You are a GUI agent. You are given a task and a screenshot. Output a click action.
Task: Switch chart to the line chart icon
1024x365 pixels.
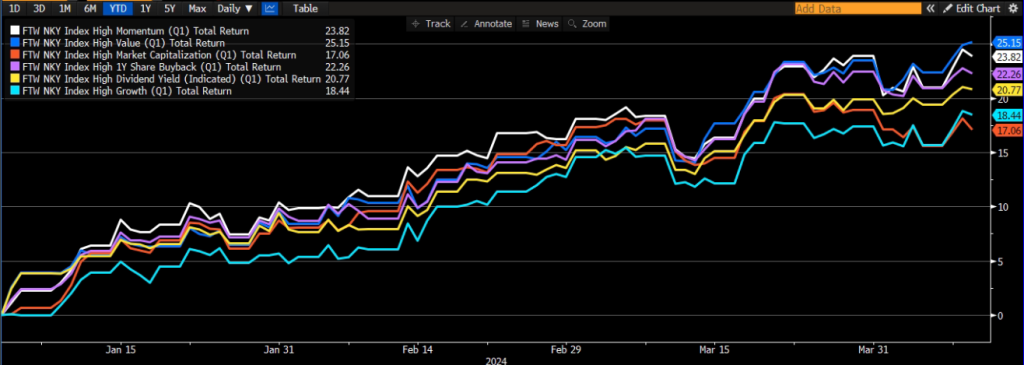269,8
